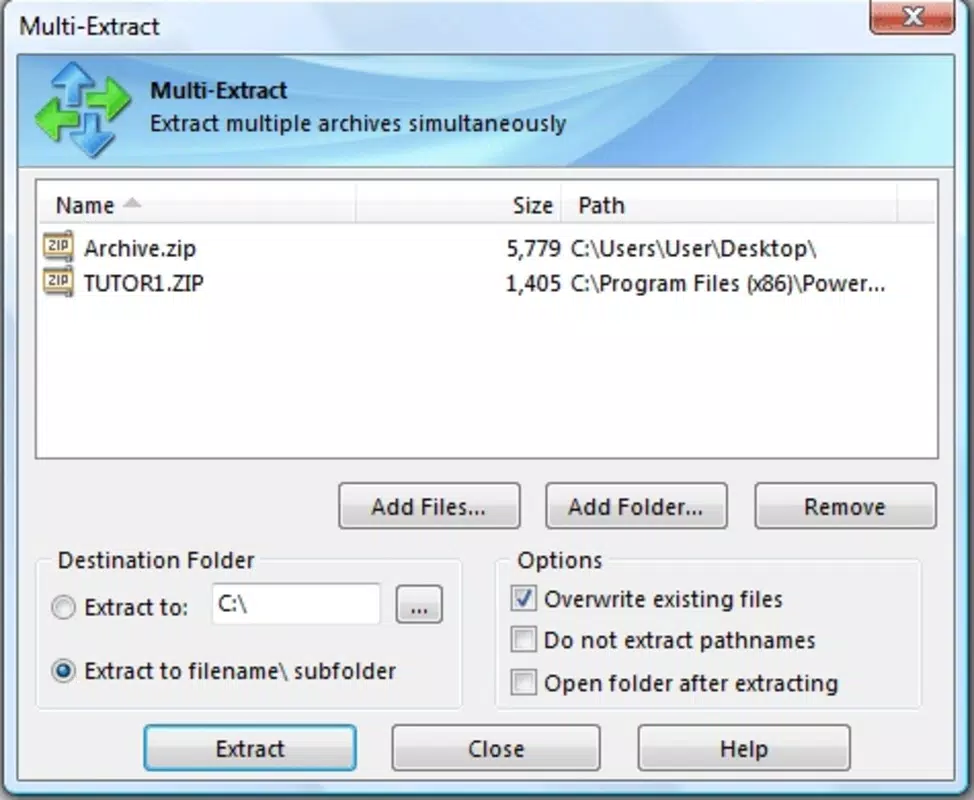
Task: Sort the list by Path column header
Action: point(729,205)
